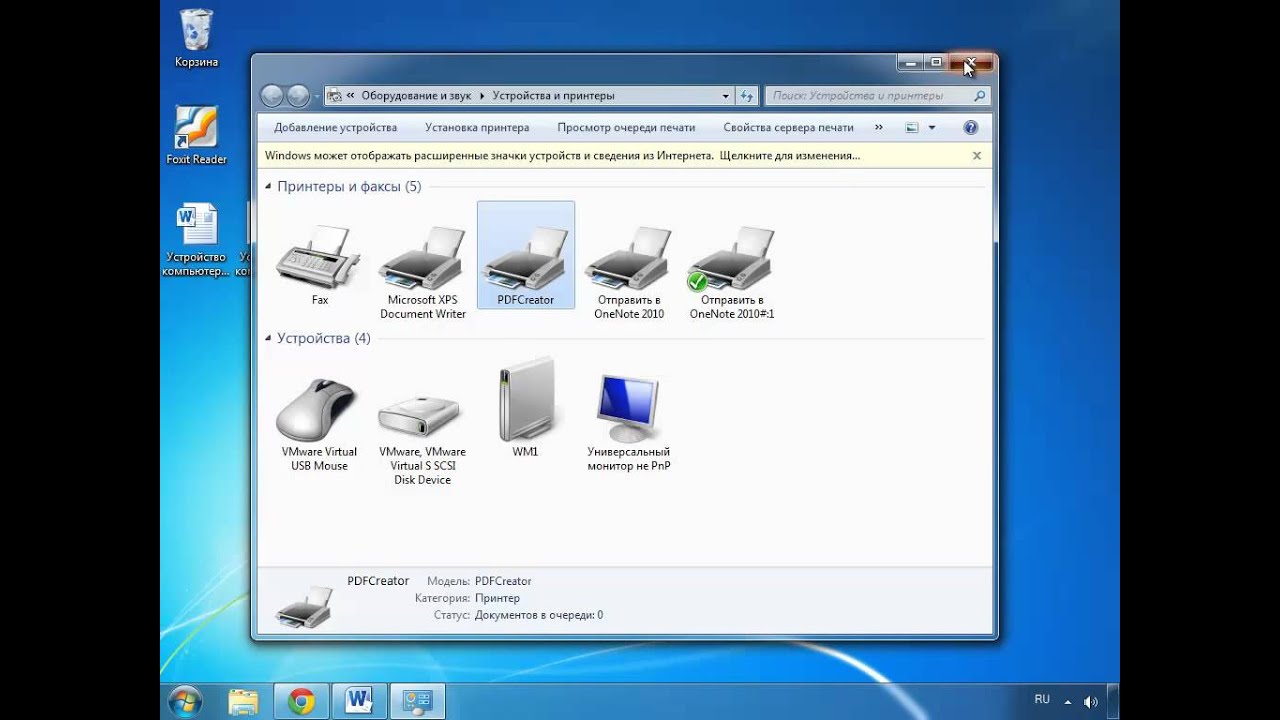Select the PDFCreator printer icon
This screenshot has height=720, width=1280.
(526, 256)
